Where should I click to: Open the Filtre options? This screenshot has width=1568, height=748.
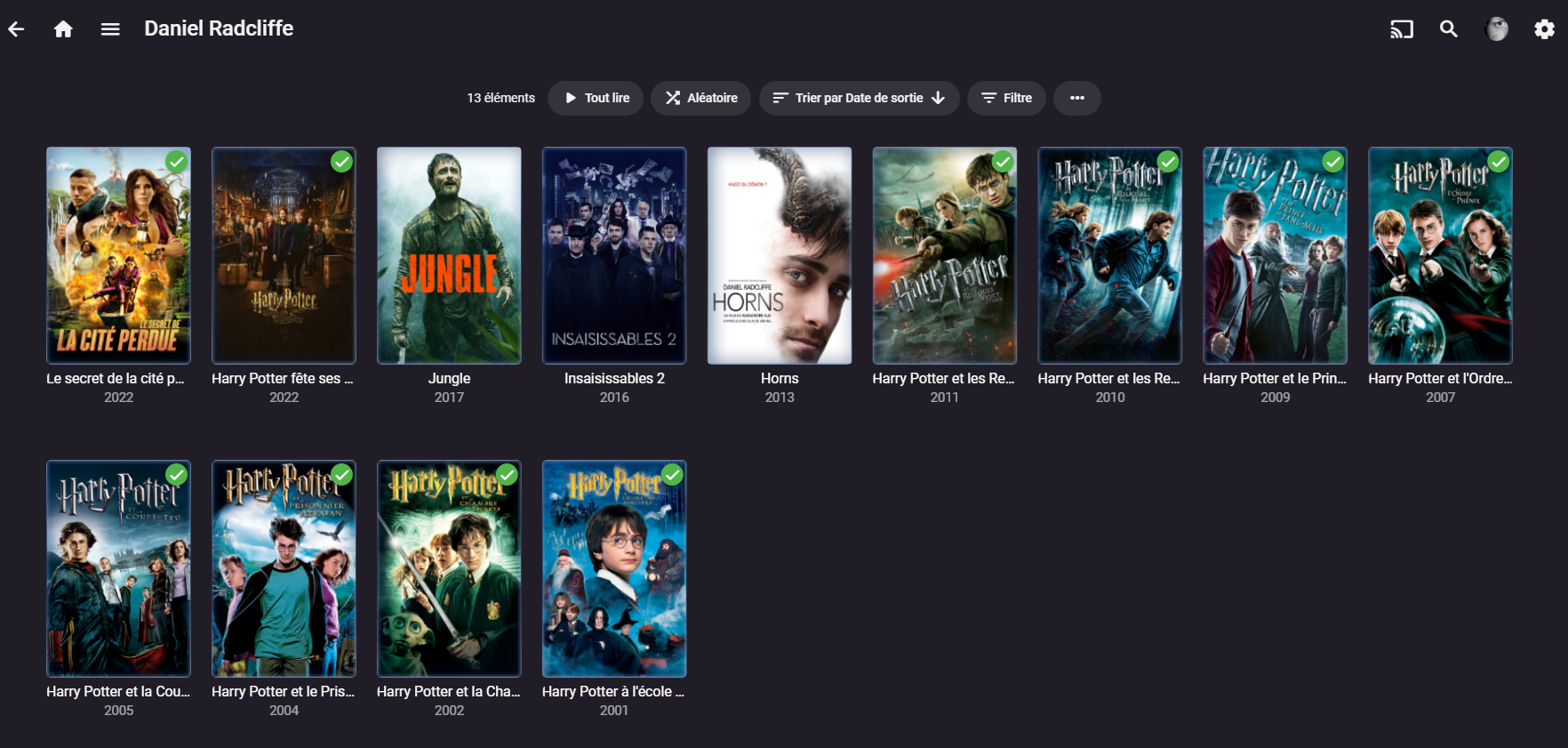1007,98
